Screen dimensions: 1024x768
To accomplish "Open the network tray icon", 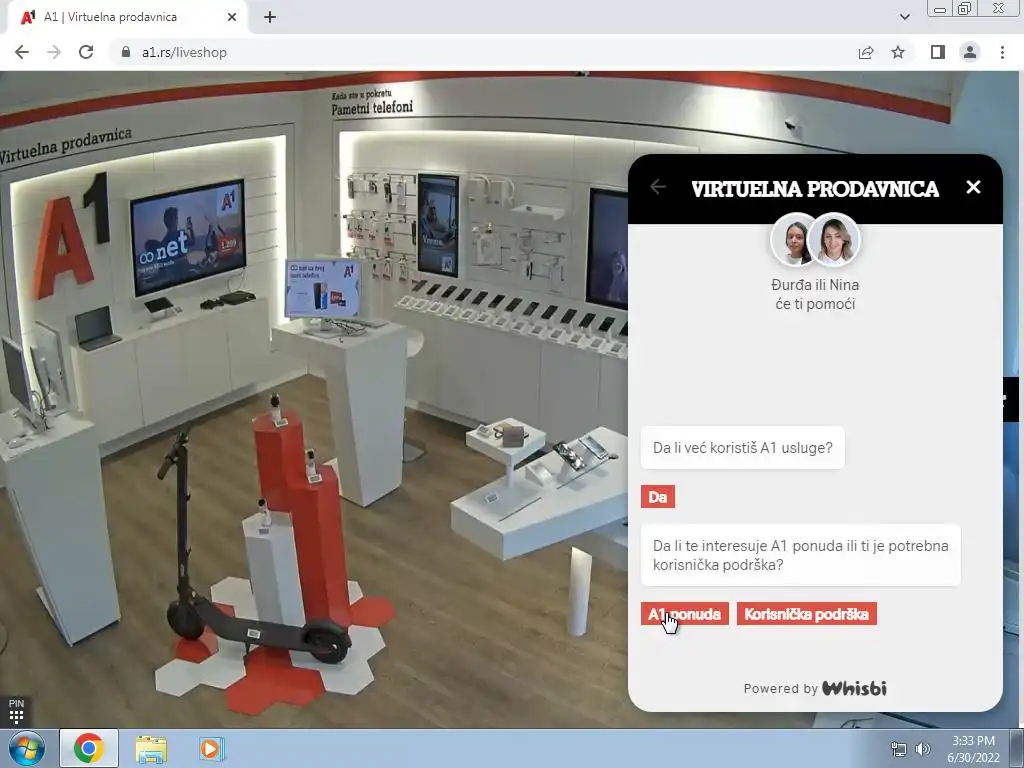I will tap(899, 749).
